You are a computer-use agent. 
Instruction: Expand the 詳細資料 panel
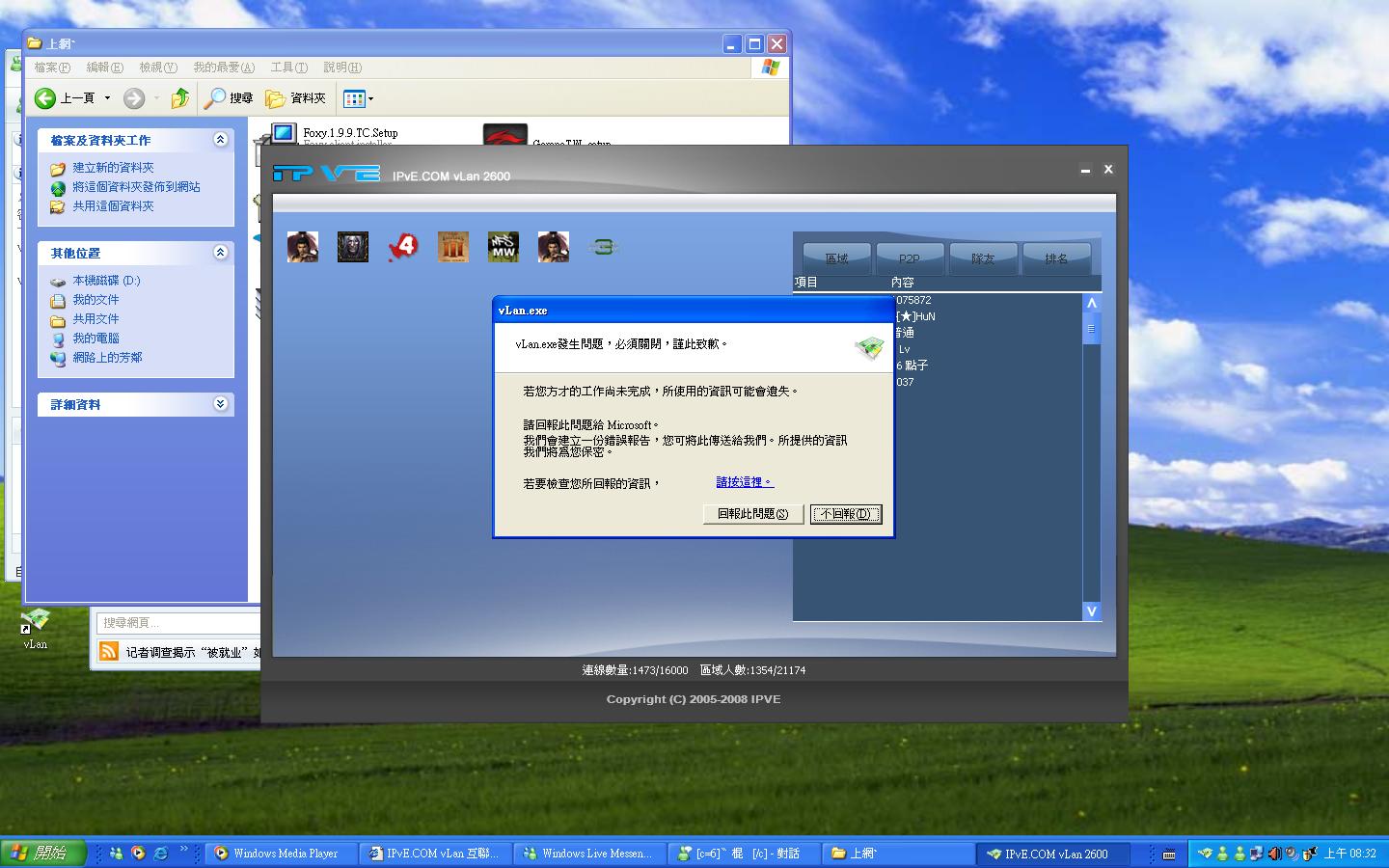click(220, 404)
